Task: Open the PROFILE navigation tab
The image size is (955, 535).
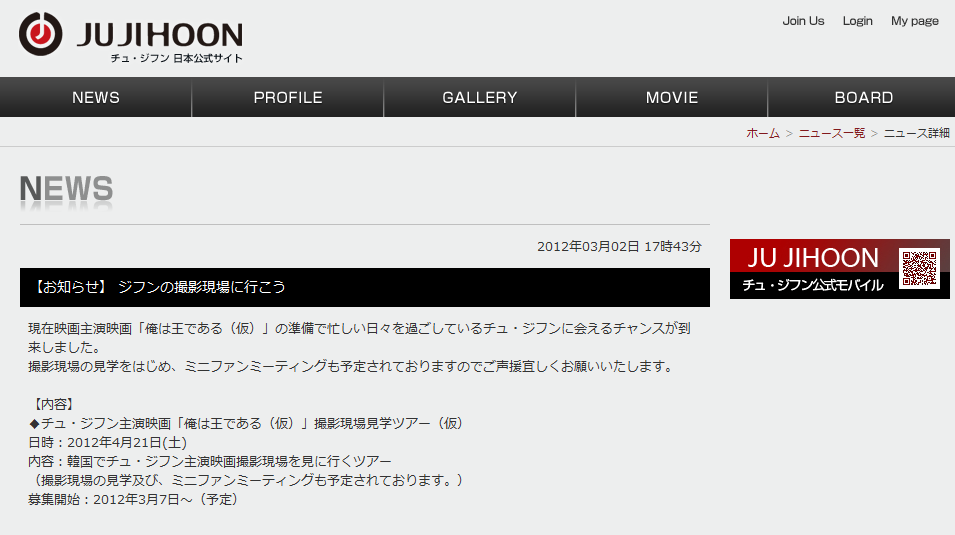Action: click(x=287, y=97)
